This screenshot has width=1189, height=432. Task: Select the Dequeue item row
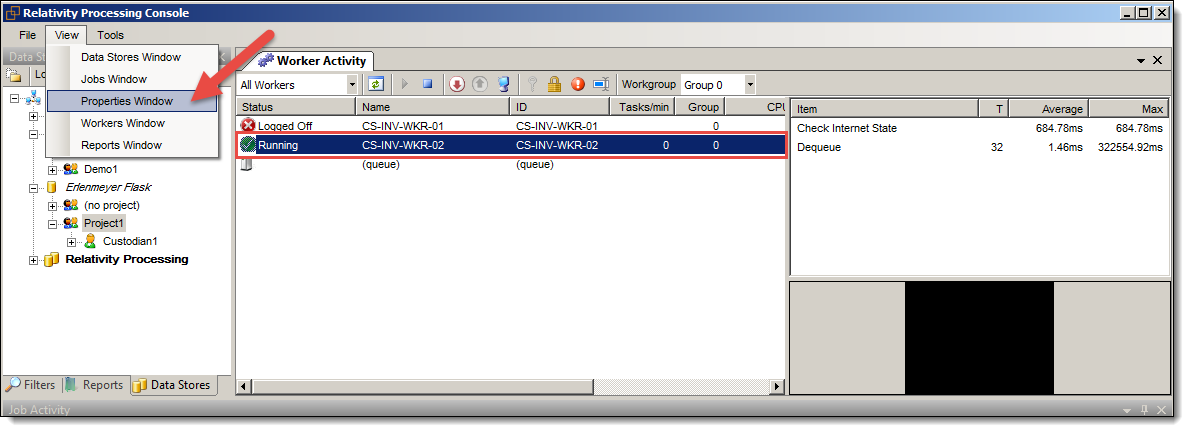(980, 148)
